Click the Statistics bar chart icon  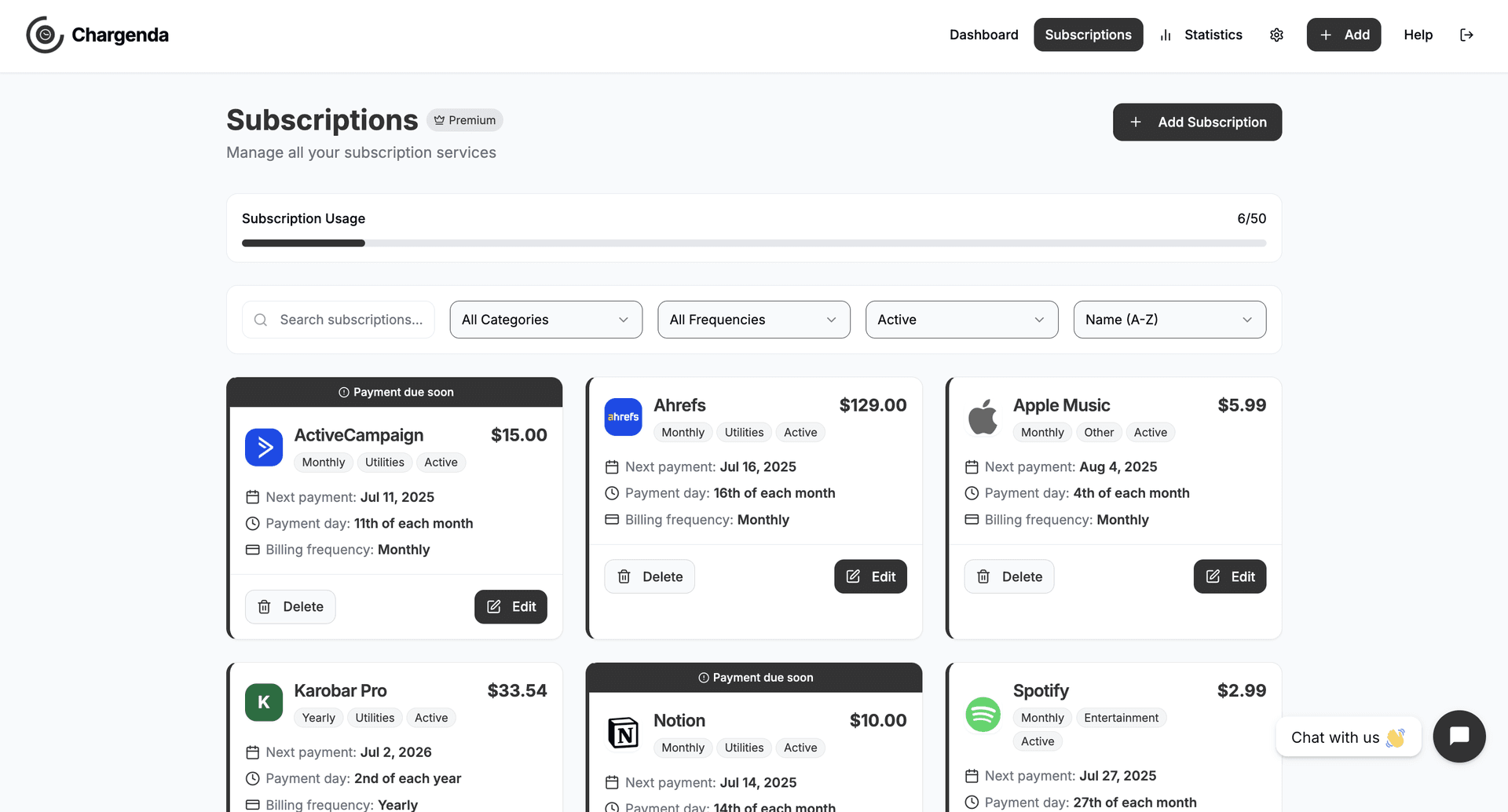pos(1166,35)
